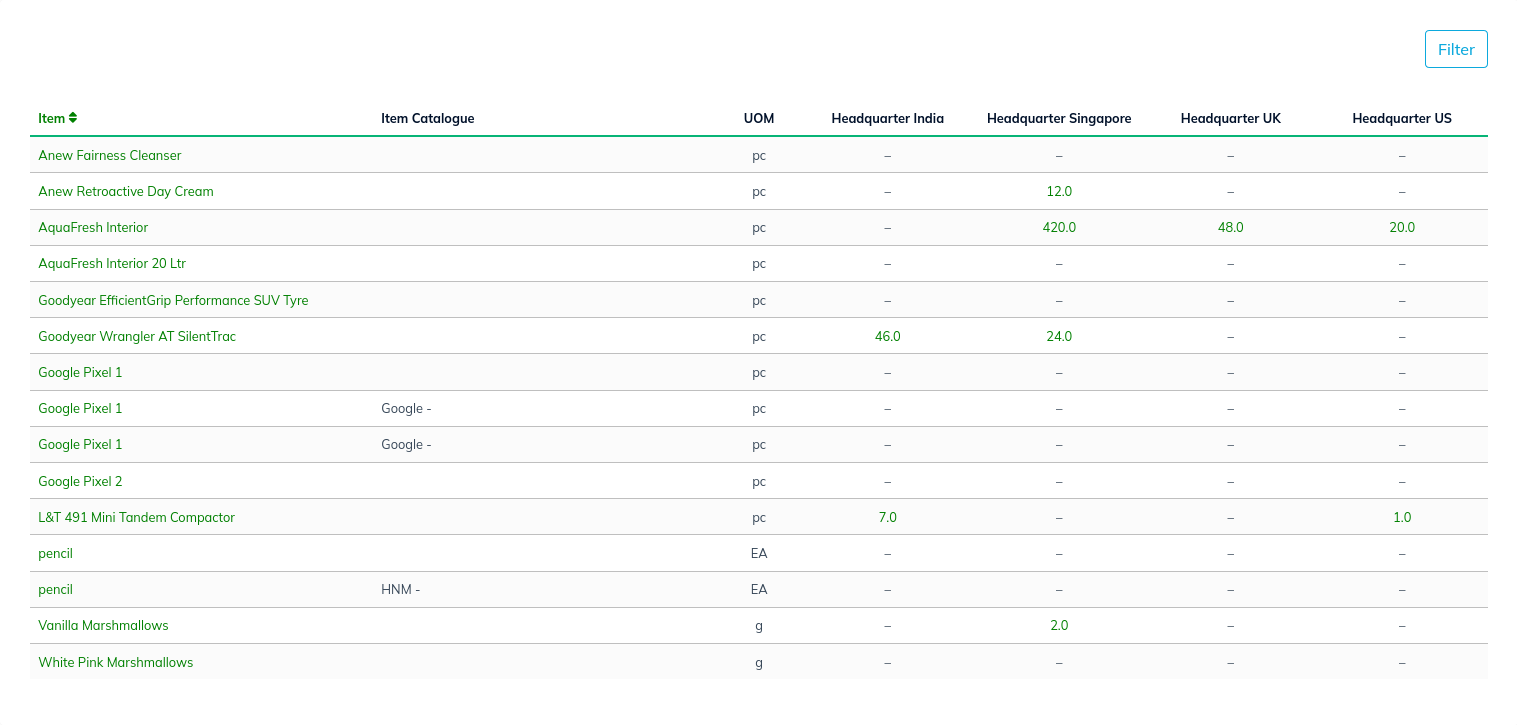The width and height of the screenshot is (1517, 725).
Task: Click the 20.0 US stock value
Action: point(1402,227)
